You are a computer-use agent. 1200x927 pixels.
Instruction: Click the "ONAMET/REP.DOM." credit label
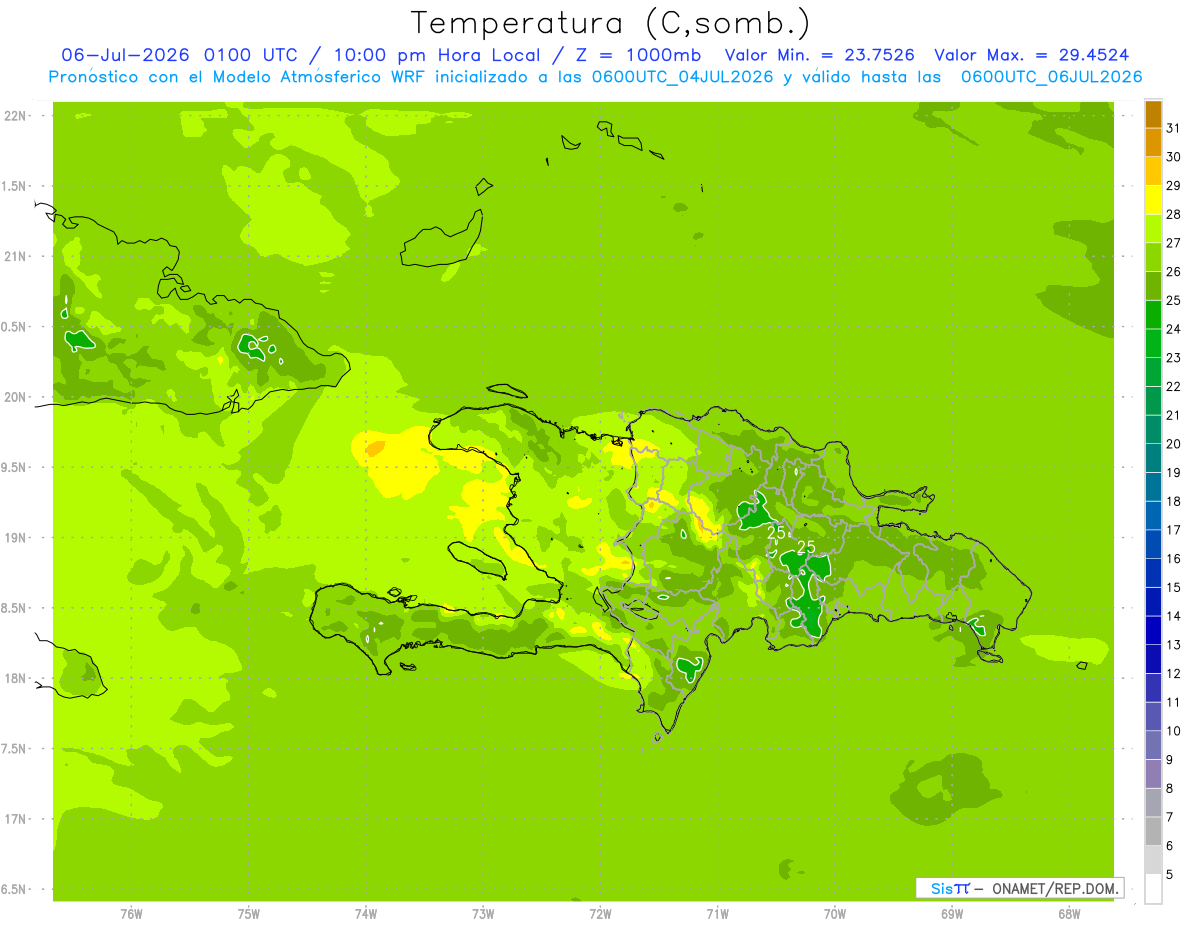pyautogui.click(x=1056, y=888)
